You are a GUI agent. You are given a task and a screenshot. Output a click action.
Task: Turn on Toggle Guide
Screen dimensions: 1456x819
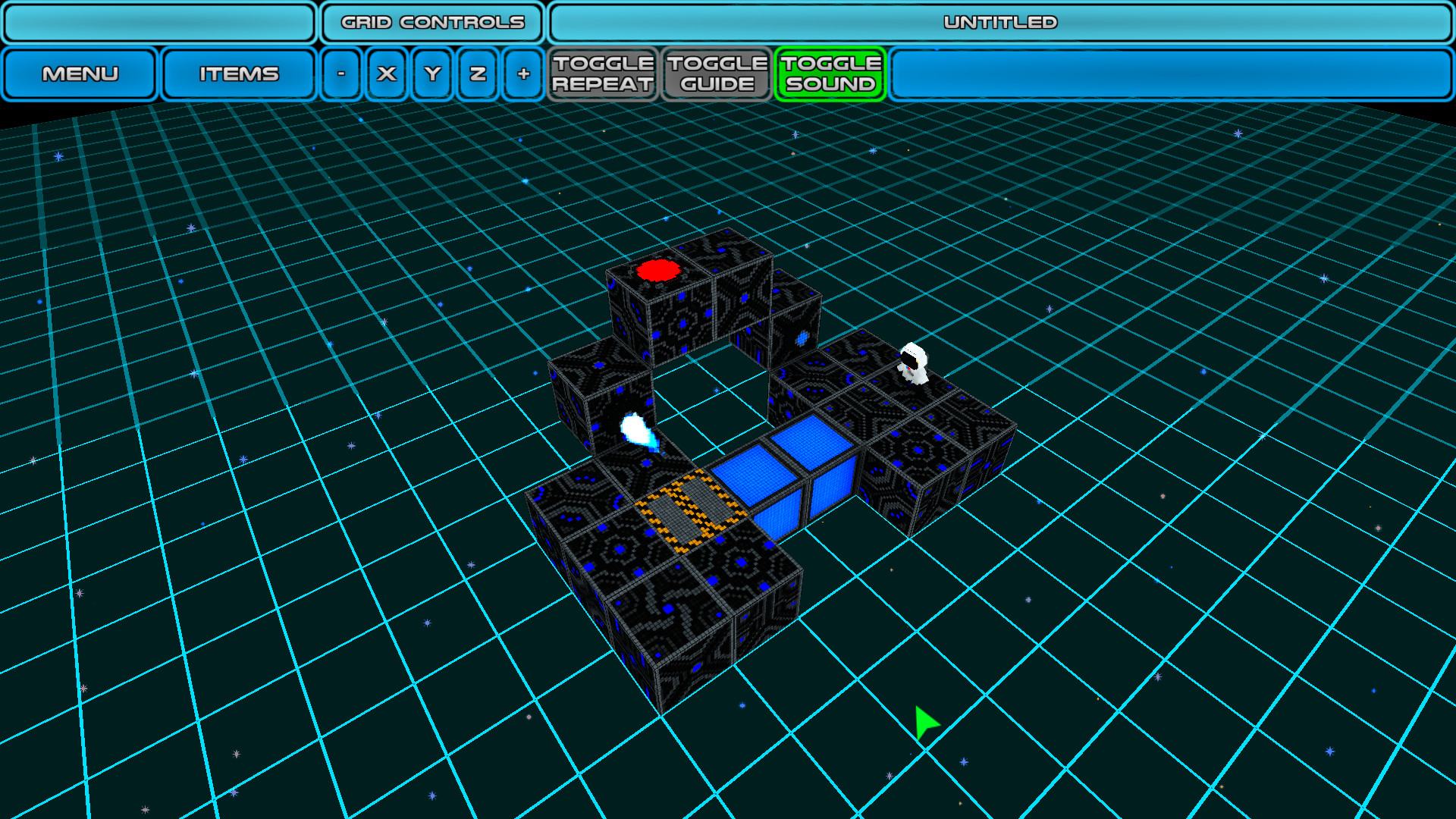pyautogui.click(x=717, y=74)
